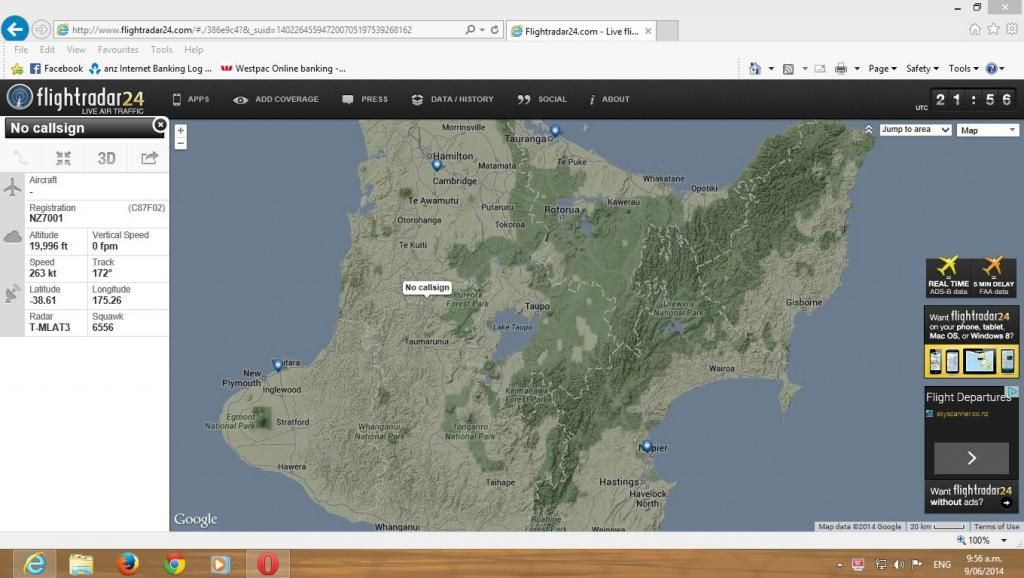
Task: Zoom out the map with minus button
Action: [180, 144]
